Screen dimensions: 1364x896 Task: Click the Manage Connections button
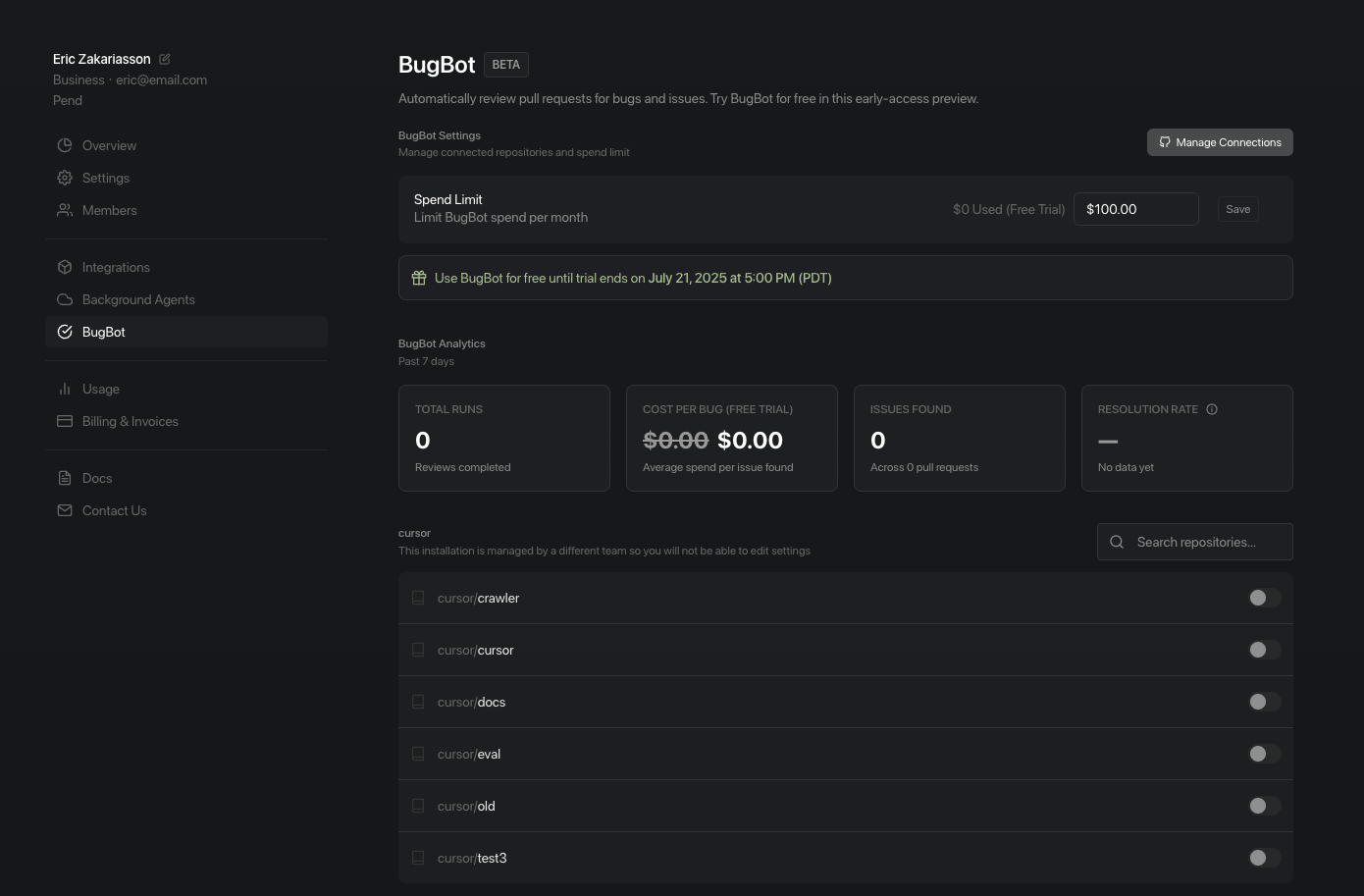tap(1220, 142)
